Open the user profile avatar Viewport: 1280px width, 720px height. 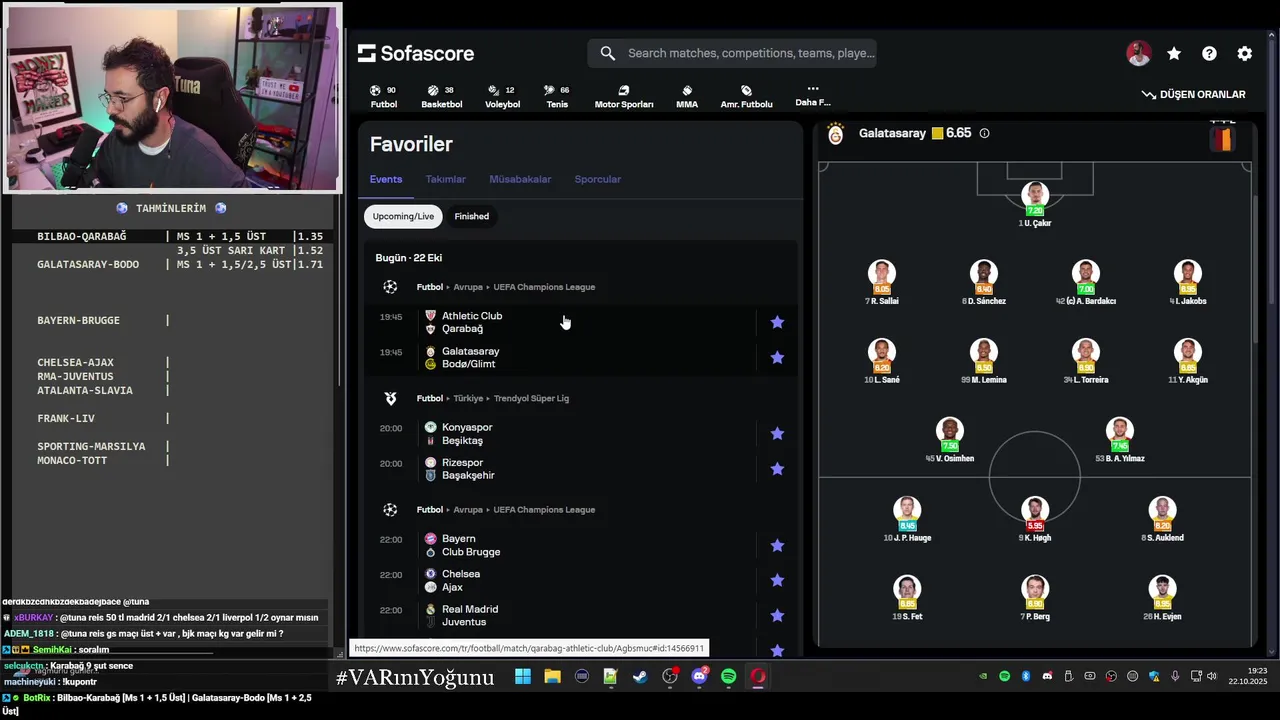click(x=1138, y=54)
